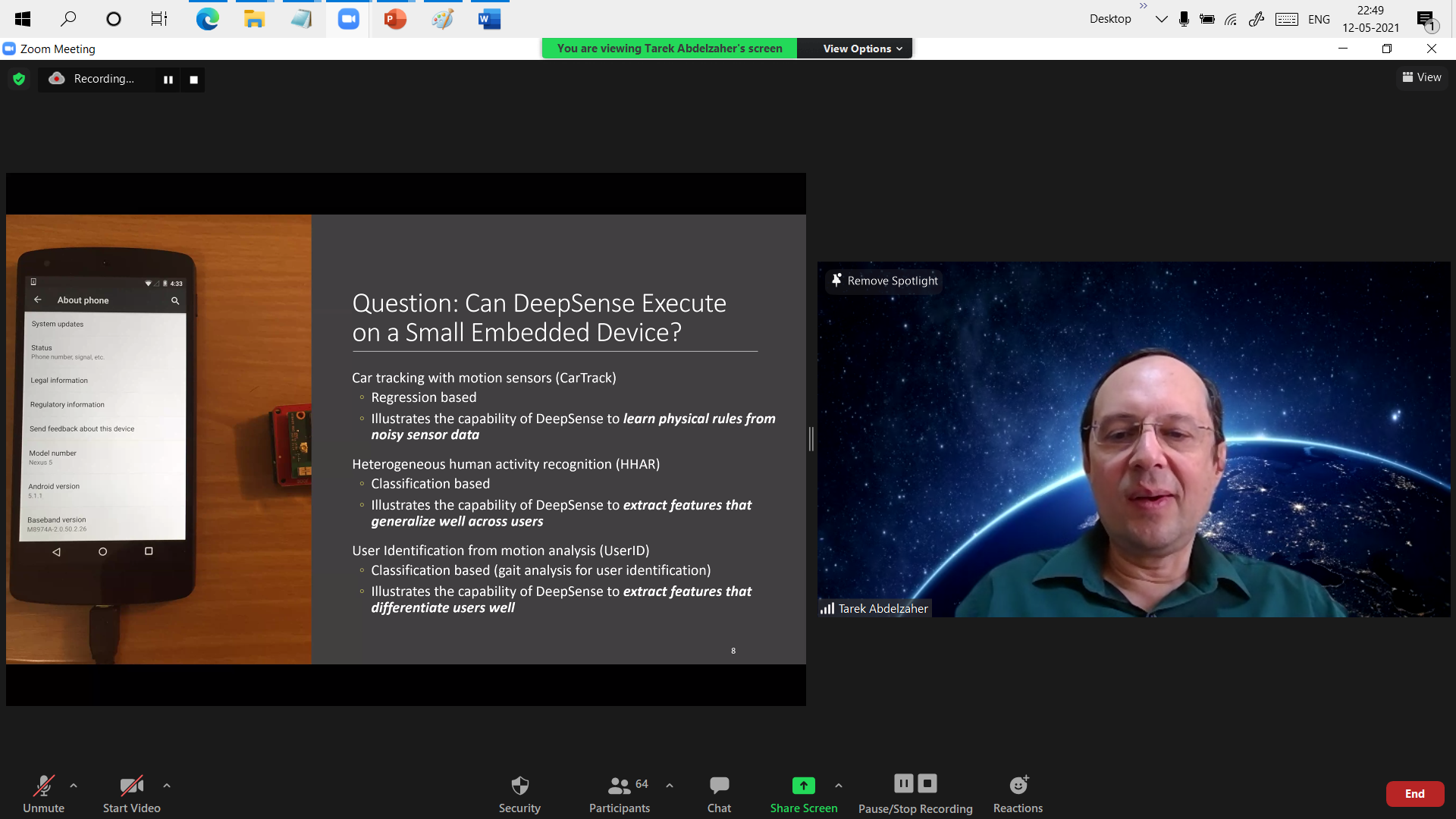Open PowerPoint from taskbar

(395, 19)
